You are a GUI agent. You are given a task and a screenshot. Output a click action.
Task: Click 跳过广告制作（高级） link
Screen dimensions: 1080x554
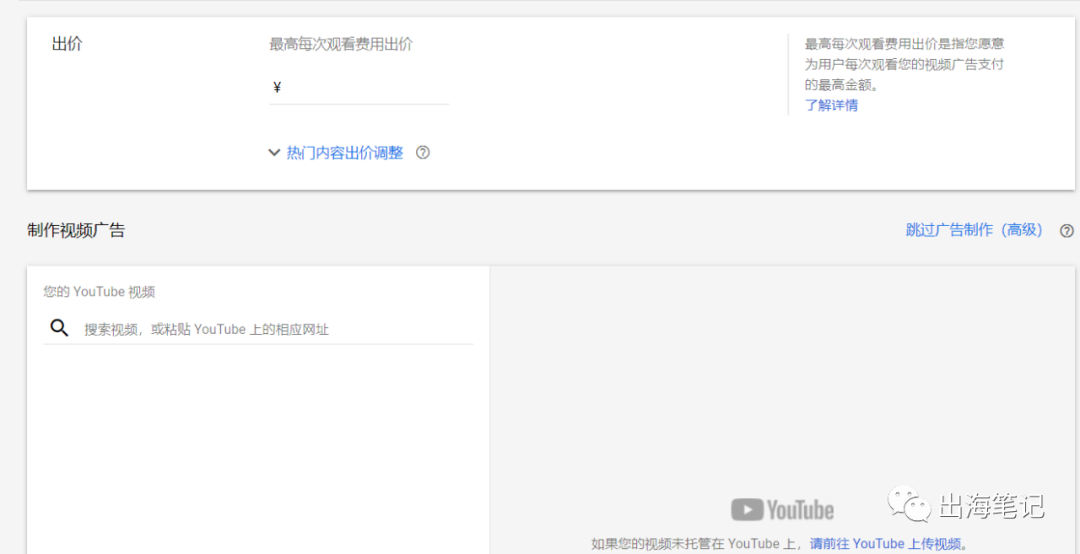coord(974,230)
